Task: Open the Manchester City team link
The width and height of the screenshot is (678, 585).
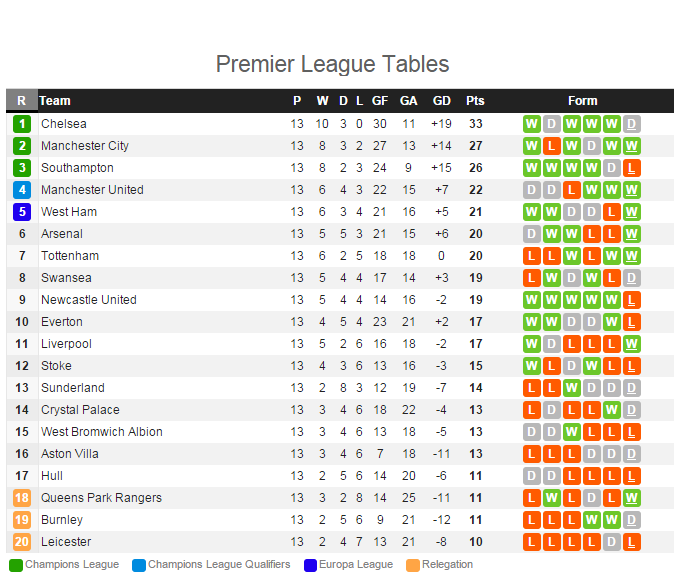Action: coord(85,146)
